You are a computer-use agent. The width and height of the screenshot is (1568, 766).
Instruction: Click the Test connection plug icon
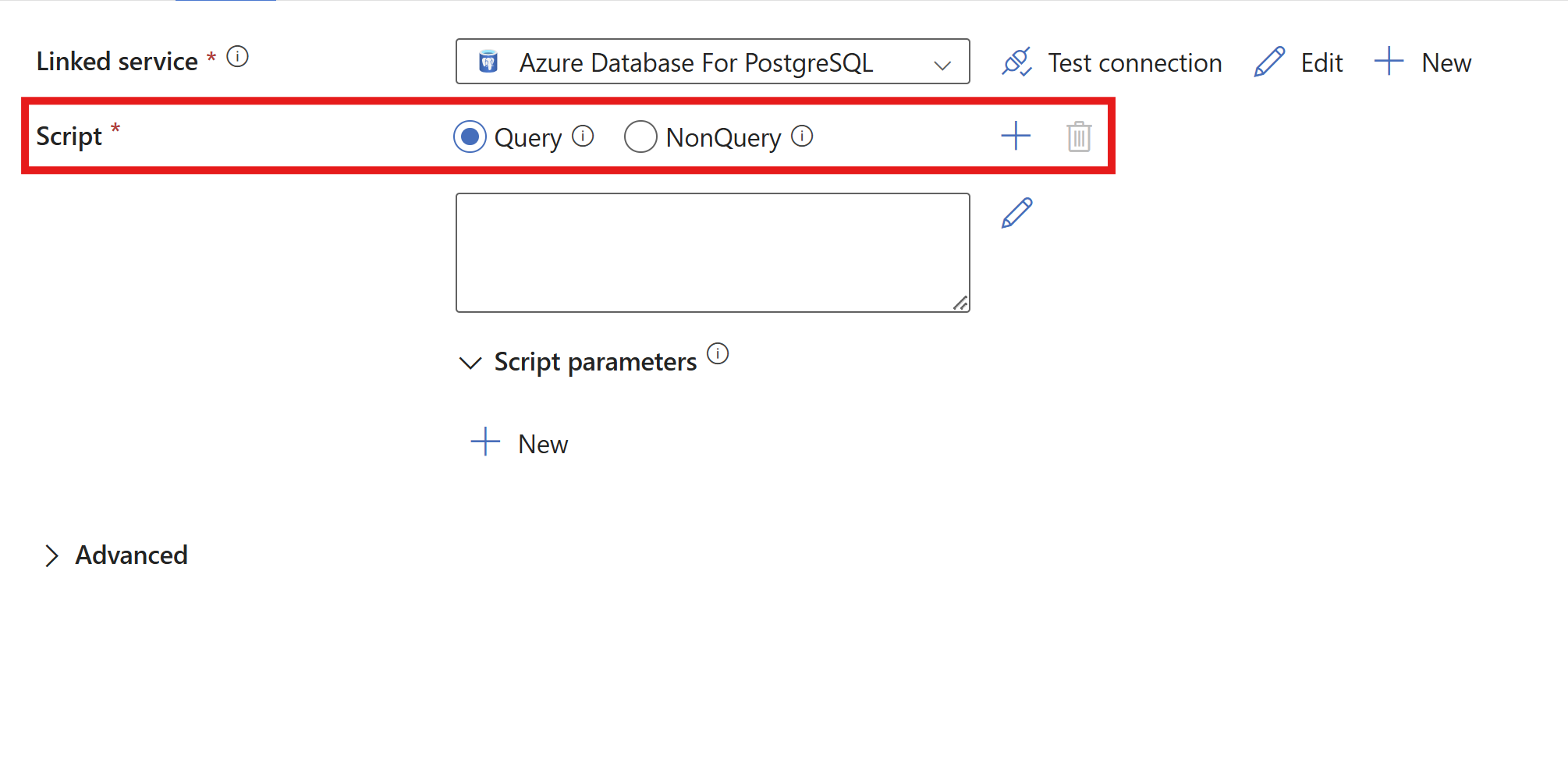tap(1016, 62)
